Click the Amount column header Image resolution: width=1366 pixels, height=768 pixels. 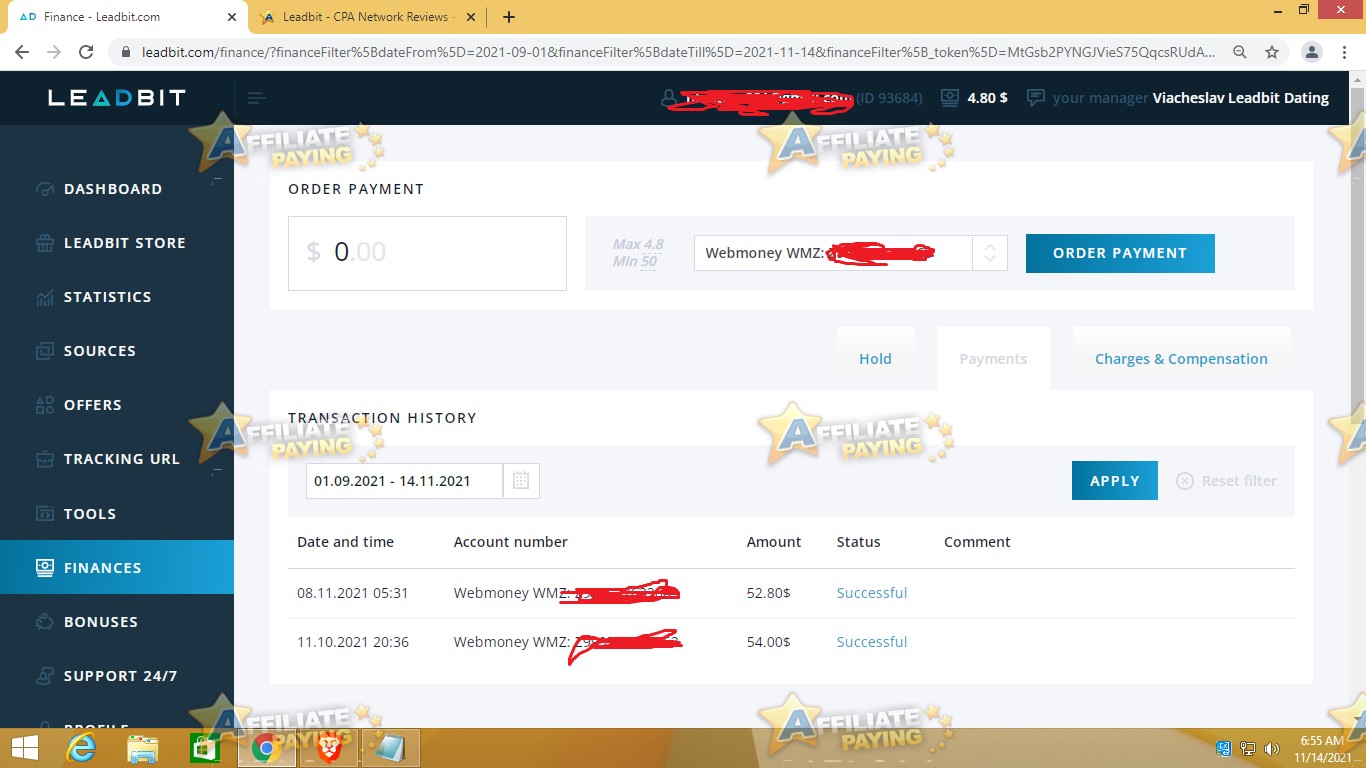click(x=774, y=542)
